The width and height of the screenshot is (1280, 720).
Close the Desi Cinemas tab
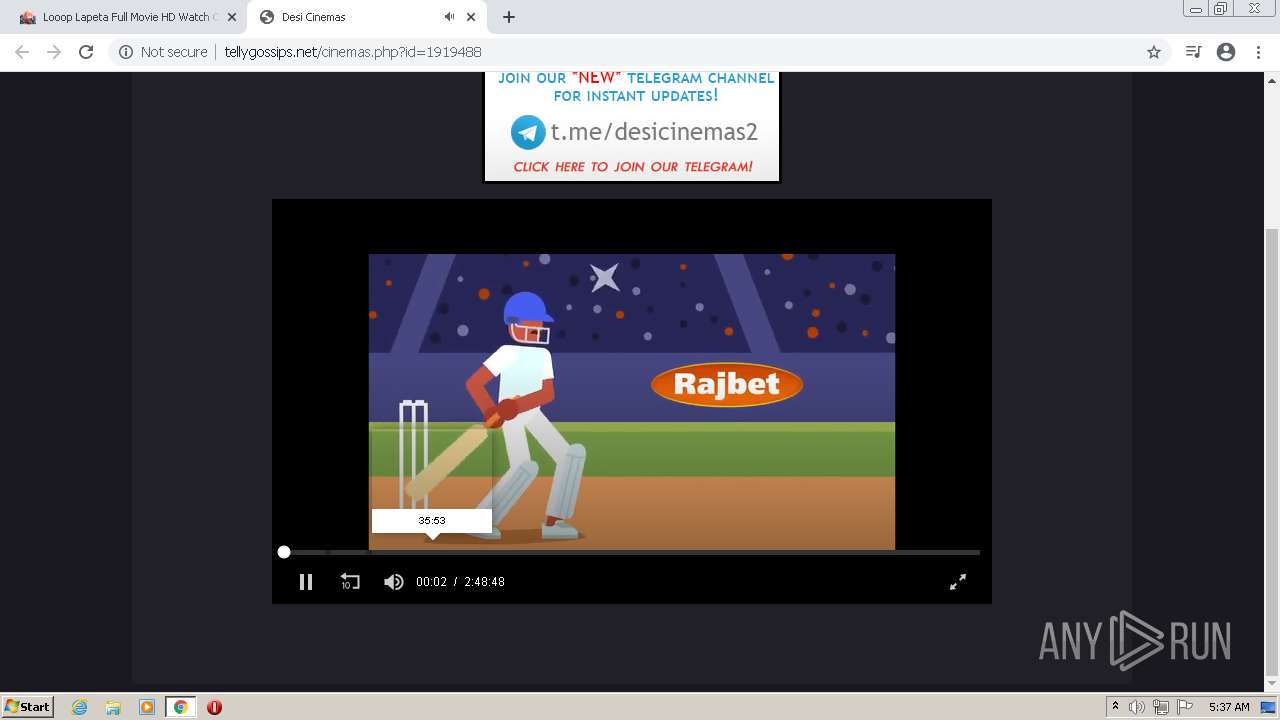coord(471,17)
